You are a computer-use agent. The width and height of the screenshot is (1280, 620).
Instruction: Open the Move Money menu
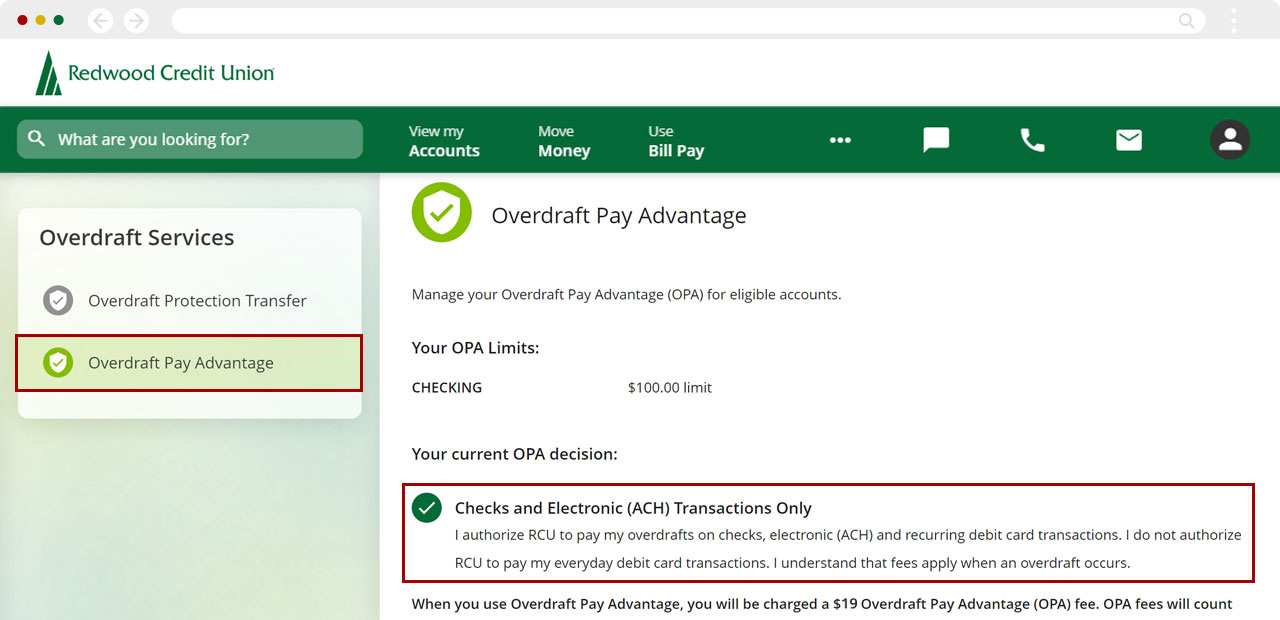click(564, 141)
